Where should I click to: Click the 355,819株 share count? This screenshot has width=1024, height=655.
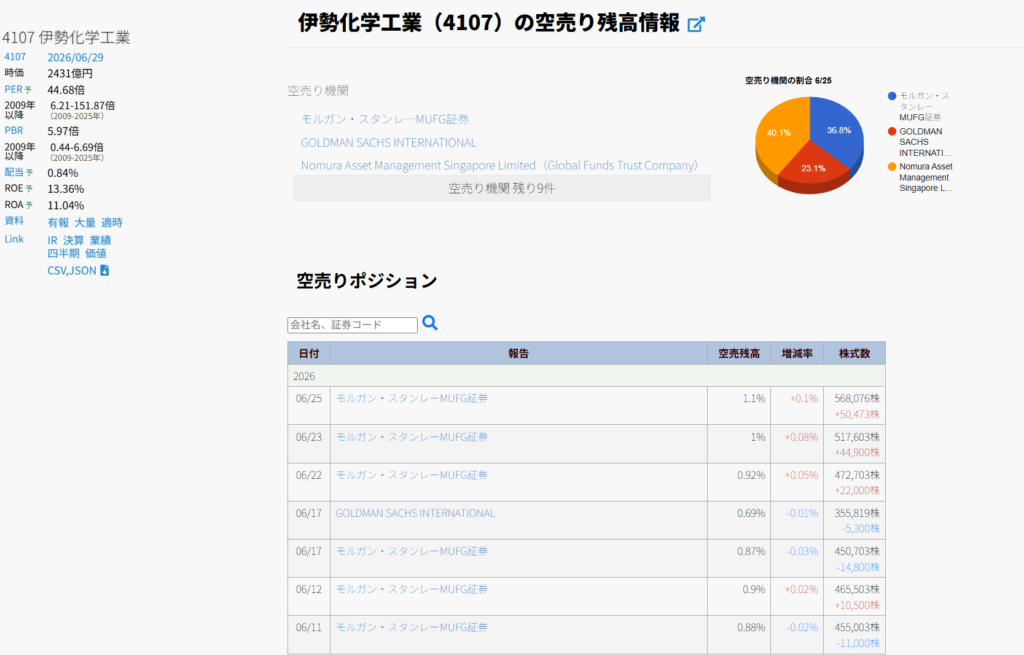[857, 513]
